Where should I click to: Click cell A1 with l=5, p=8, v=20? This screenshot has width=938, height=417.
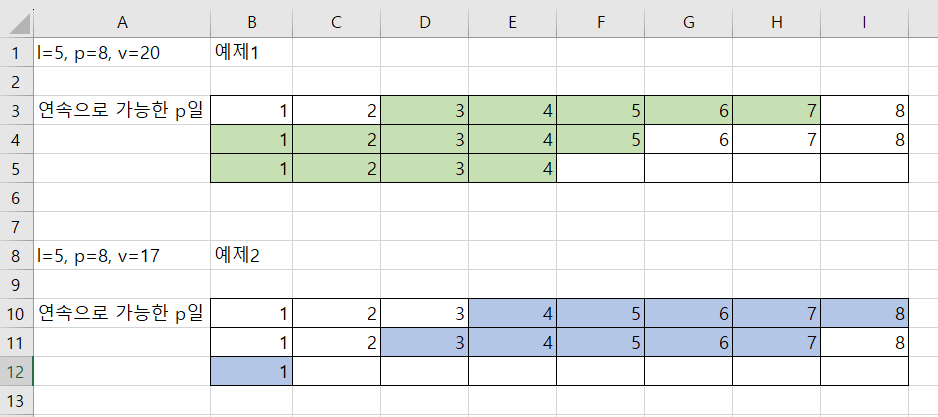point(122,53)
